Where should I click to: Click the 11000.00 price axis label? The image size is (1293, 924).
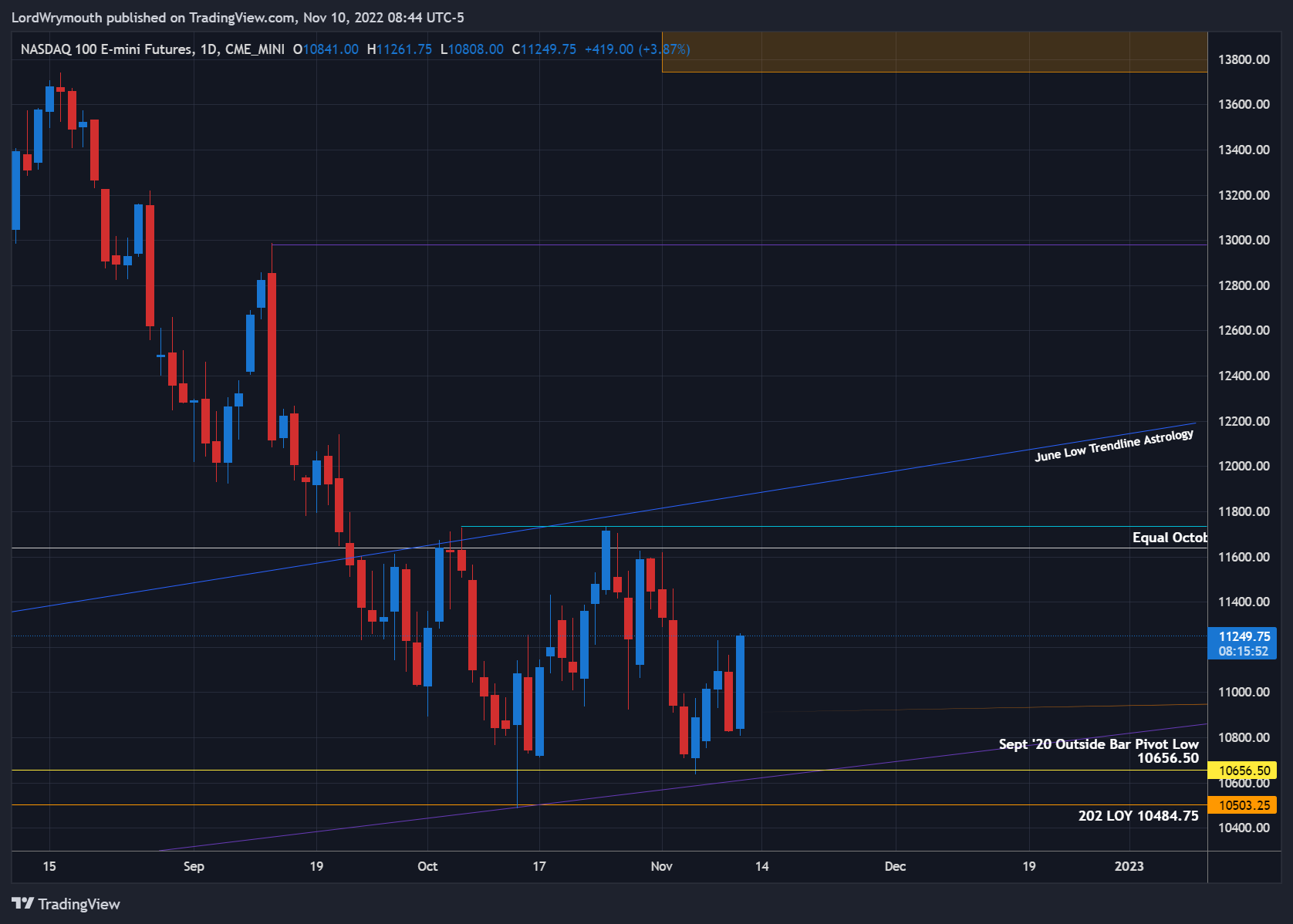pos(1244,692)
